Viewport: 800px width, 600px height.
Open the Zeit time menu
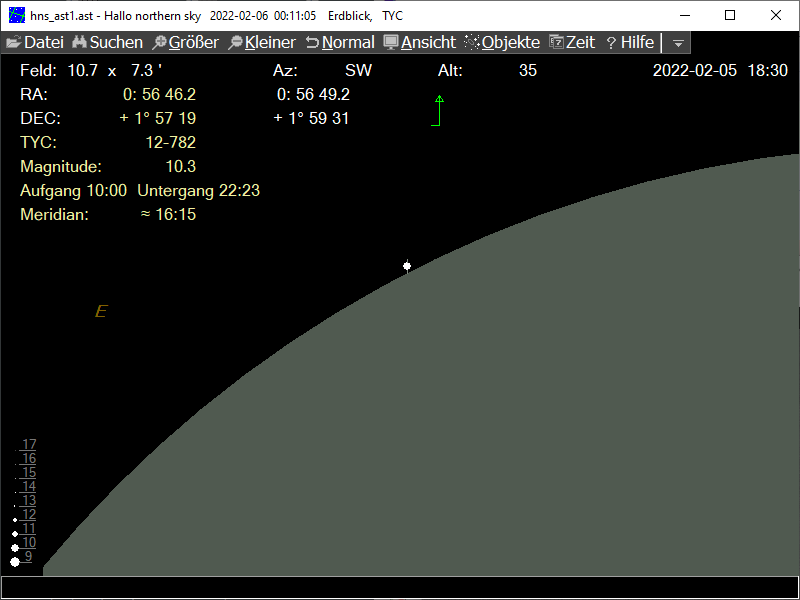click(x=572, y=43)
